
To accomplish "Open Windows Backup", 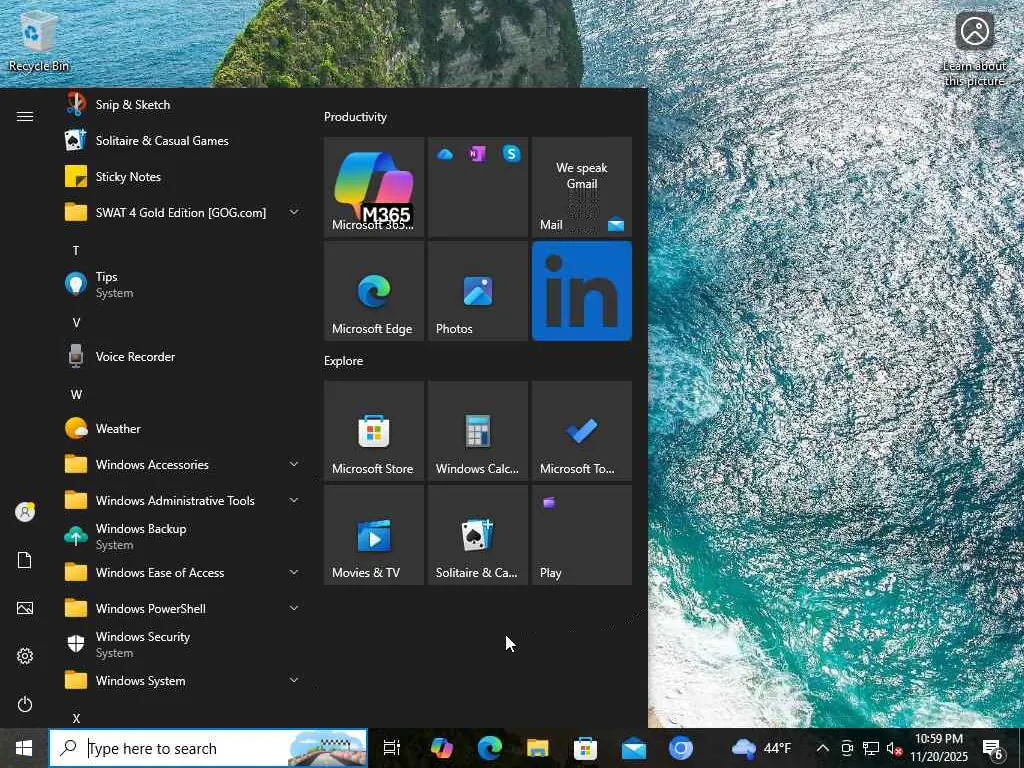I will [182, 536].
